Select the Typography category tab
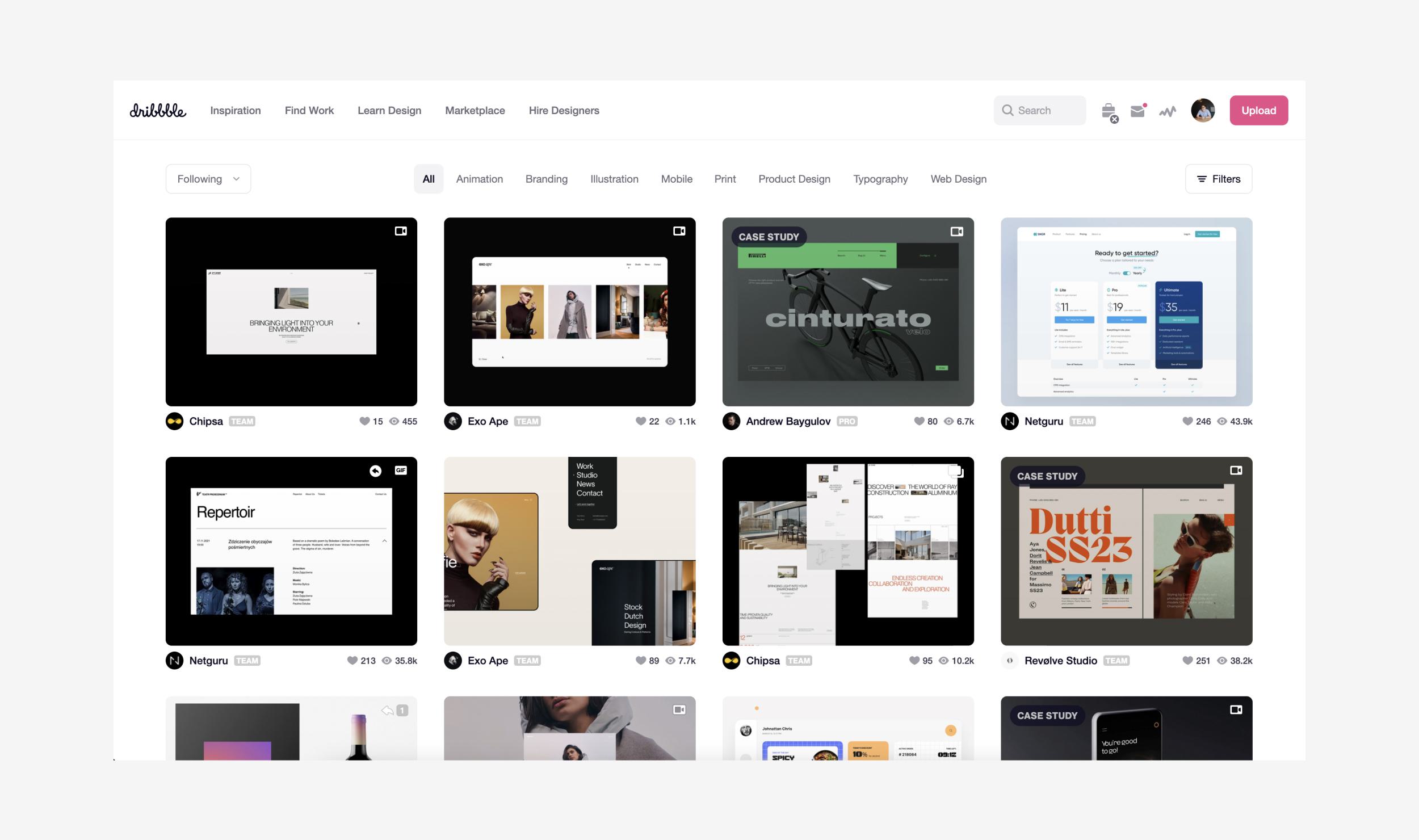 click(x=880, y=179)
